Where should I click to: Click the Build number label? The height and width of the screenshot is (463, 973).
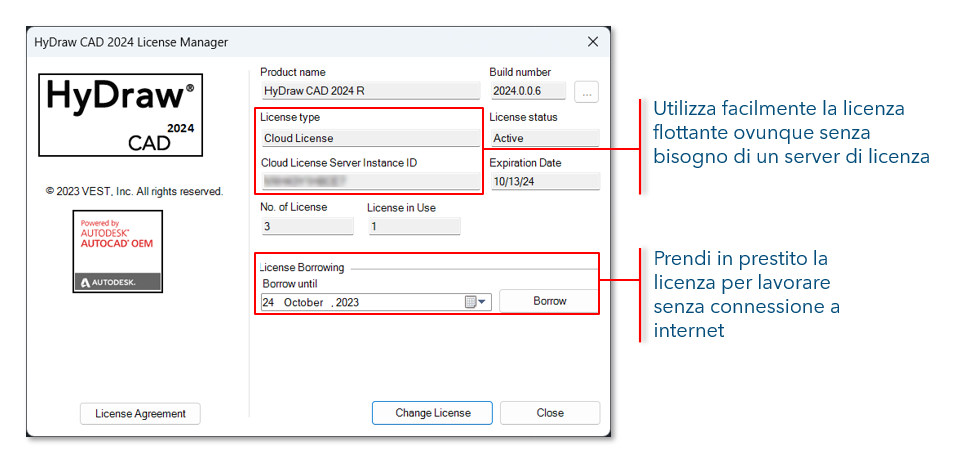pos(520,72)
